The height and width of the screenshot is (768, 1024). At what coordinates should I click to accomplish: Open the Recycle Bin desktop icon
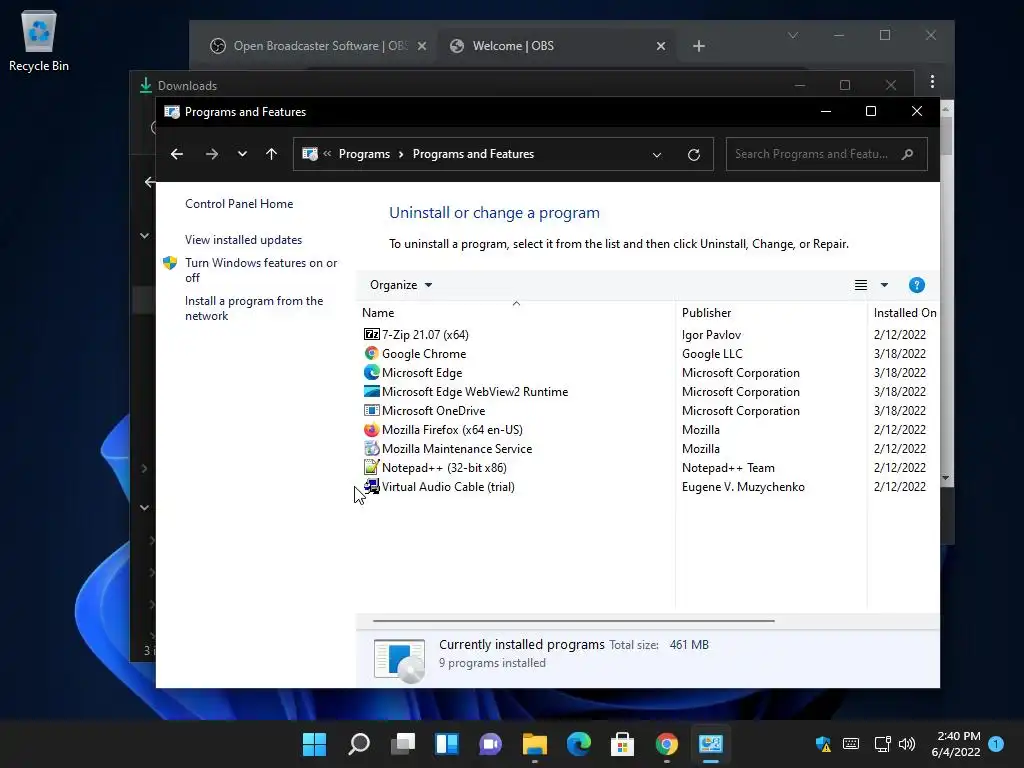pos(39,40)
